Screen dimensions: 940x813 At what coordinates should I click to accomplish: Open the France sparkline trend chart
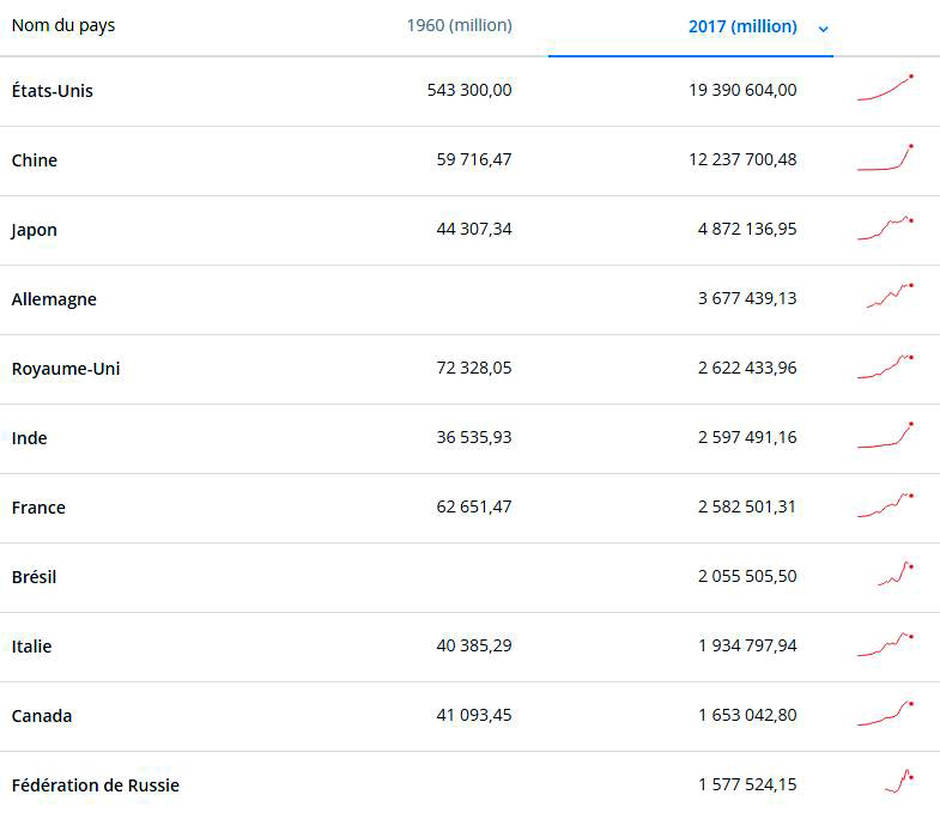pyautogui.click(x=885, y=506)
